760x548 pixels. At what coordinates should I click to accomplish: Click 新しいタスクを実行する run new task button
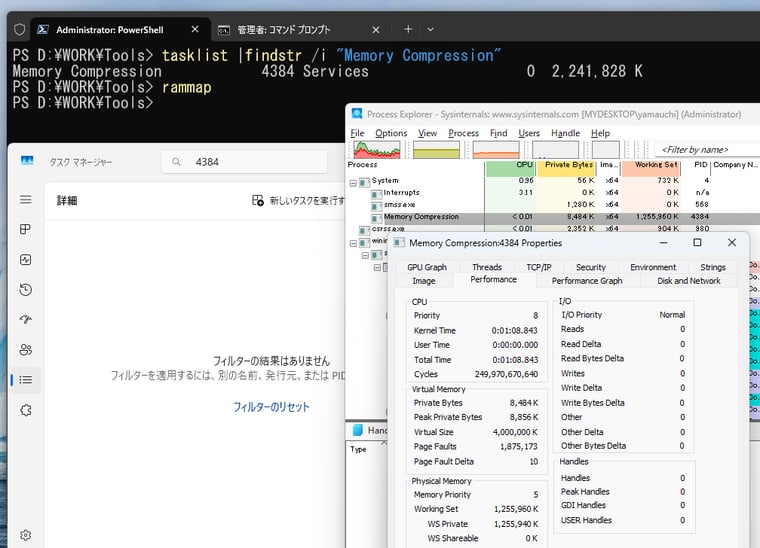298,201
